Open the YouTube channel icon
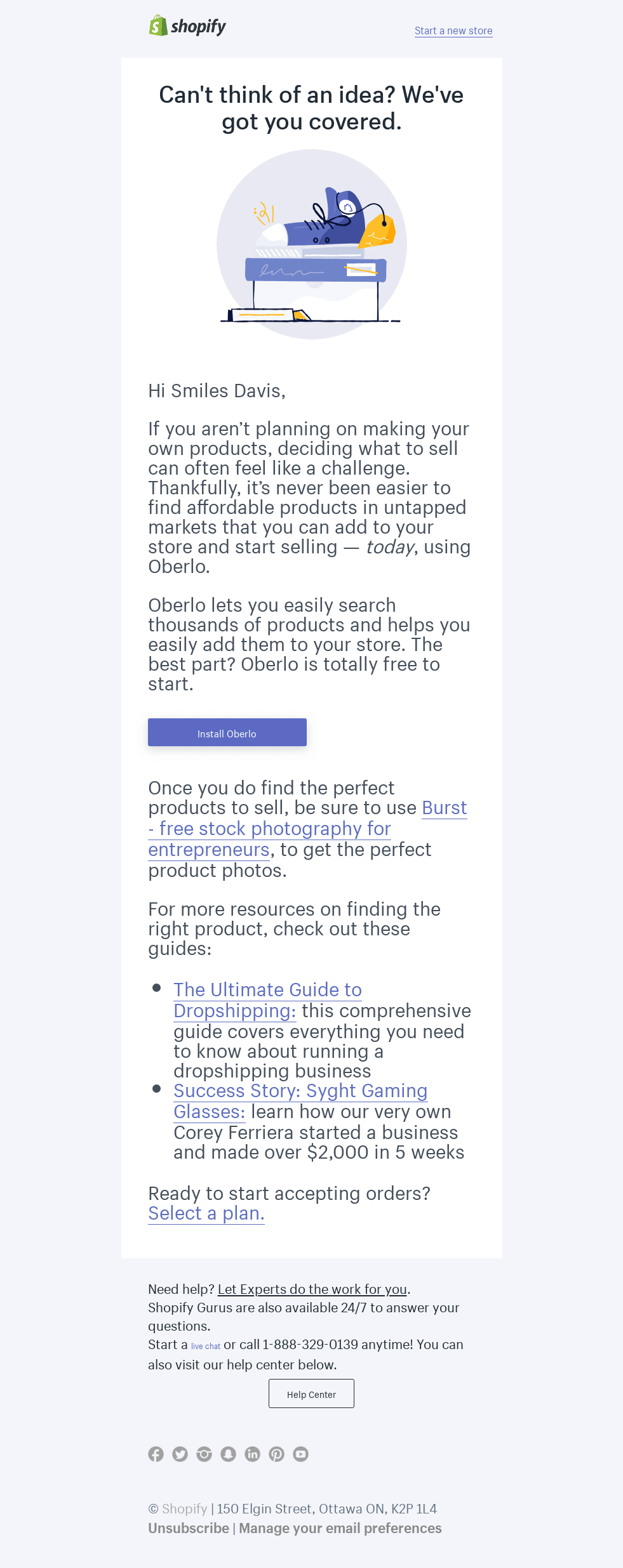Screen dimensions: 623x1568 click(x=298, y=1454)
